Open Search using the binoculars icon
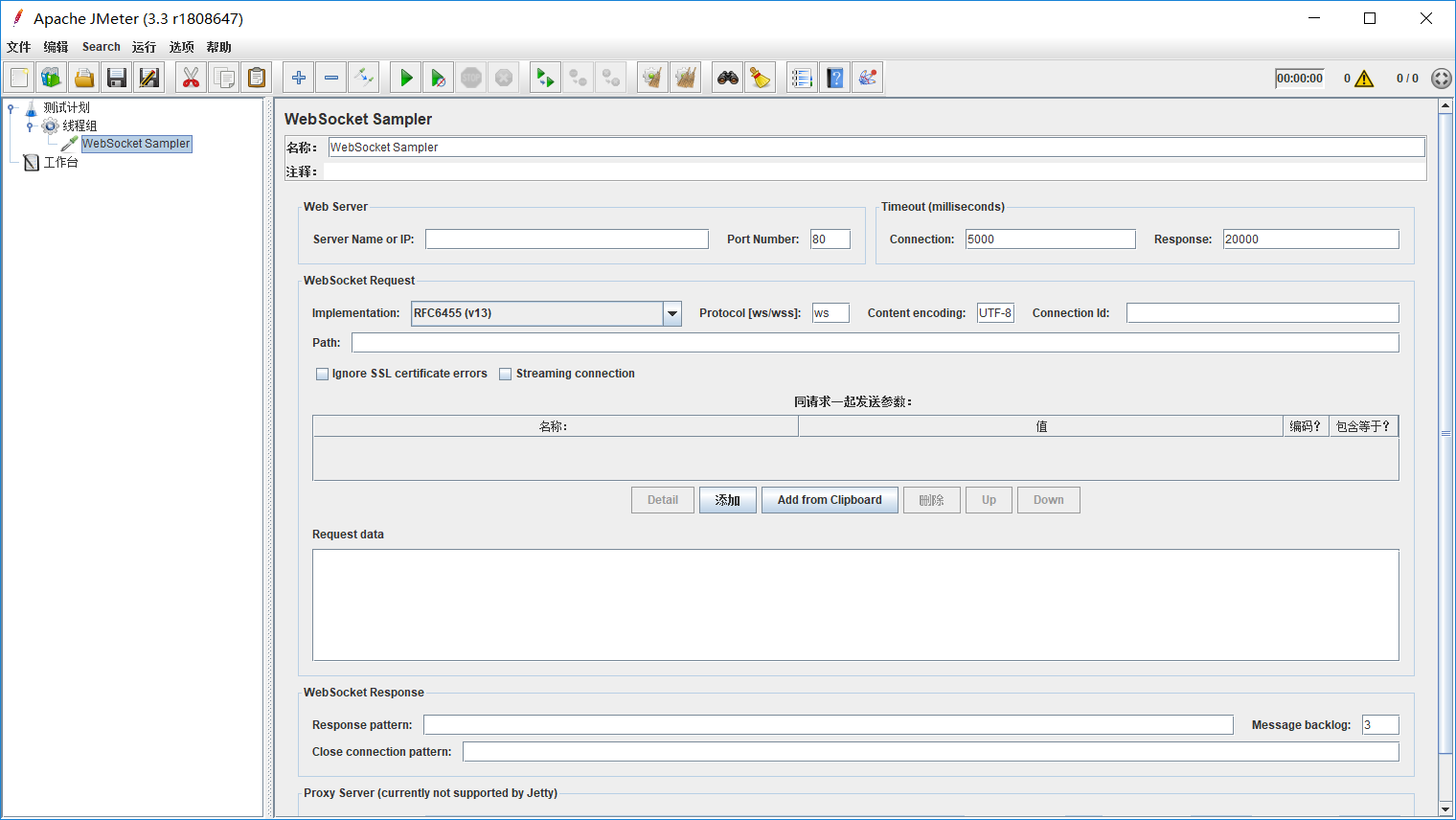This screenshot has height=820, width=1456. [728, 78]
